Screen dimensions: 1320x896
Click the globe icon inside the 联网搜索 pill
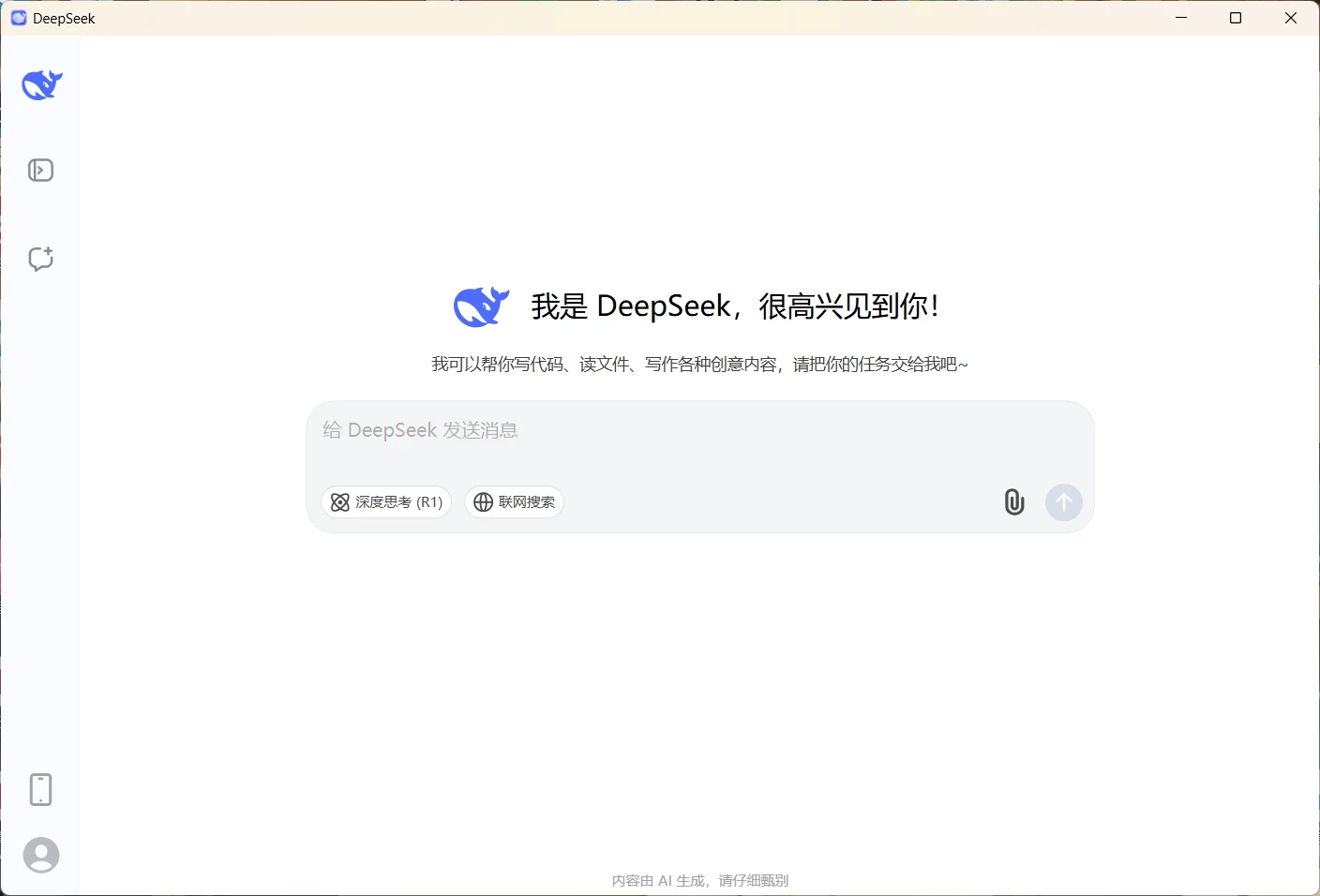click(483, 502)
